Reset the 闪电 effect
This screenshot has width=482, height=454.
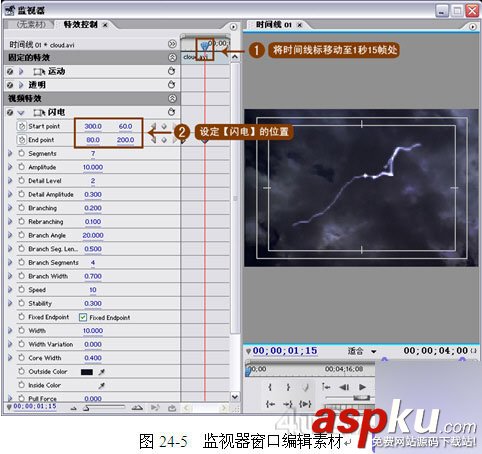point(172,112)
